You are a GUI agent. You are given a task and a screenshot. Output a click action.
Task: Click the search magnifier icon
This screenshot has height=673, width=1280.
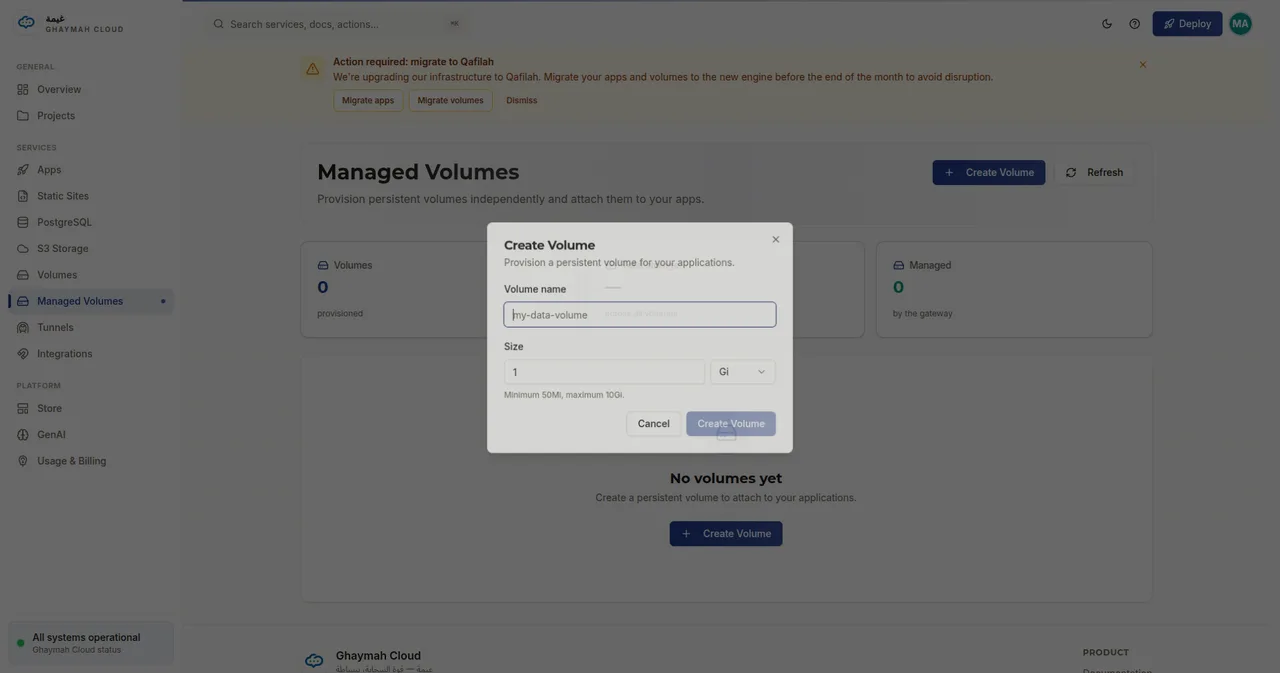218,24
